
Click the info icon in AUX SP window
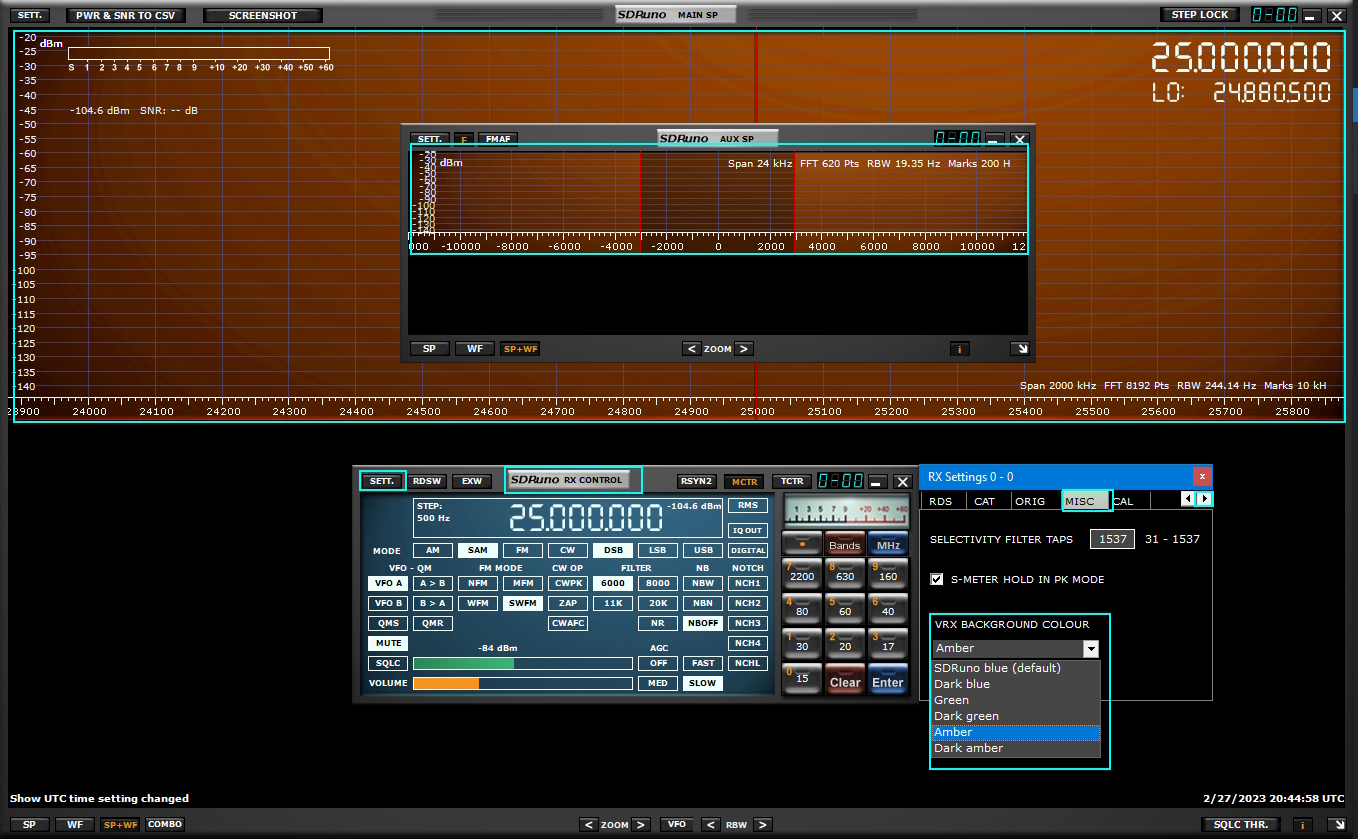click(959, 349)
